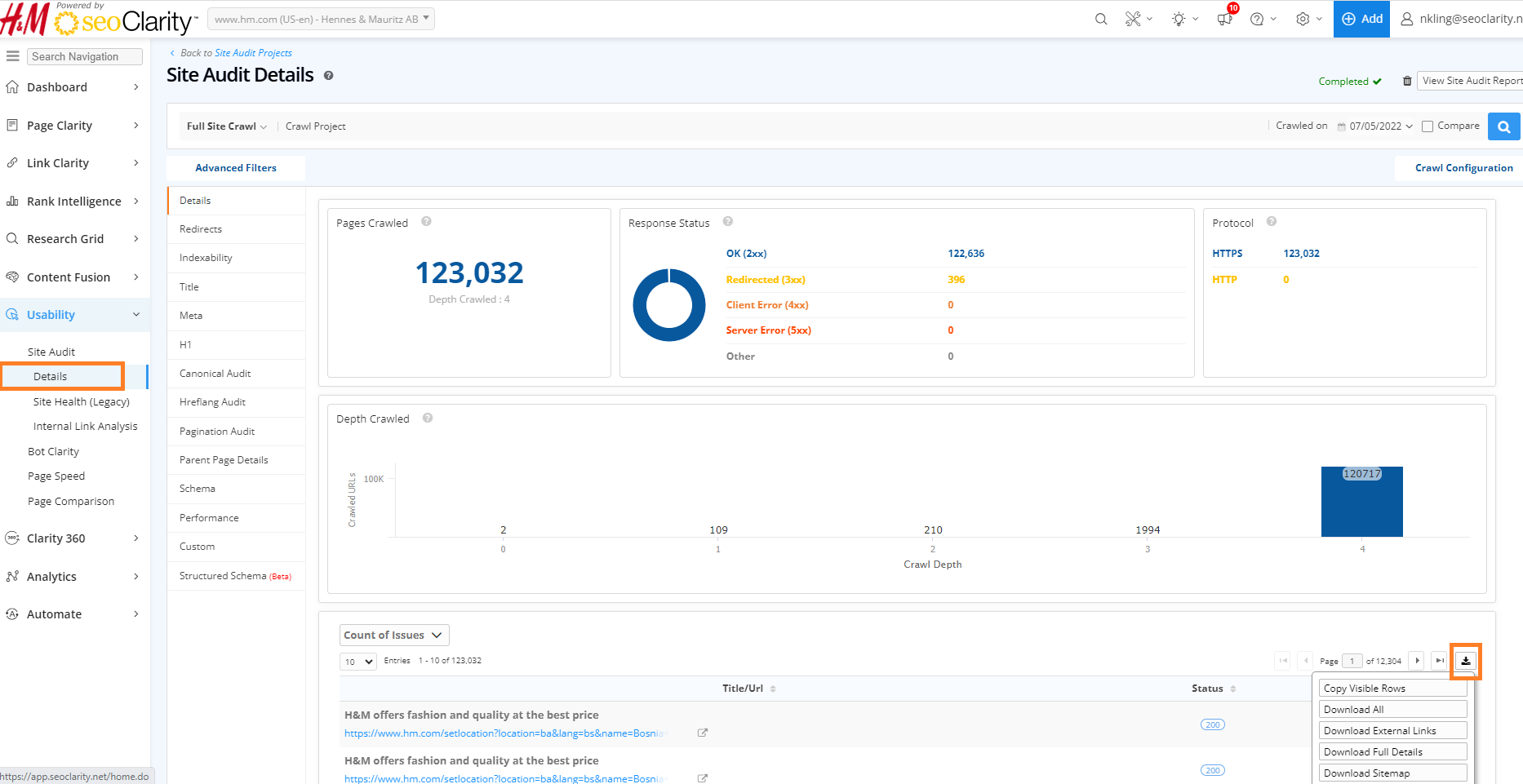Click the blue depth 4 bar in chart
The image size is (1523, 784).
(x=1361, y=506)
